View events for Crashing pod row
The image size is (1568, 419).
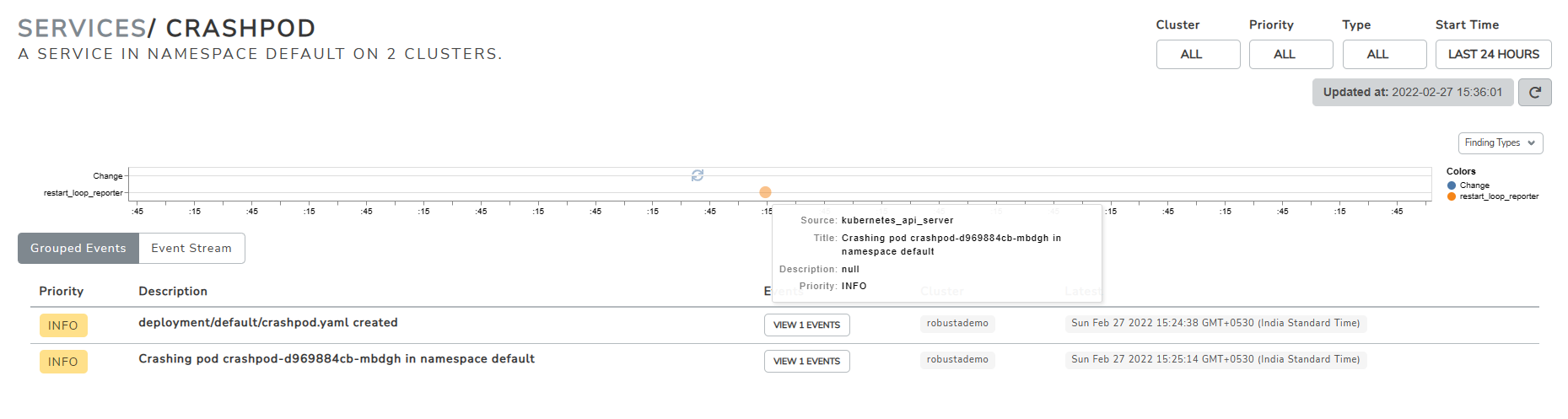tap(806, 361)
